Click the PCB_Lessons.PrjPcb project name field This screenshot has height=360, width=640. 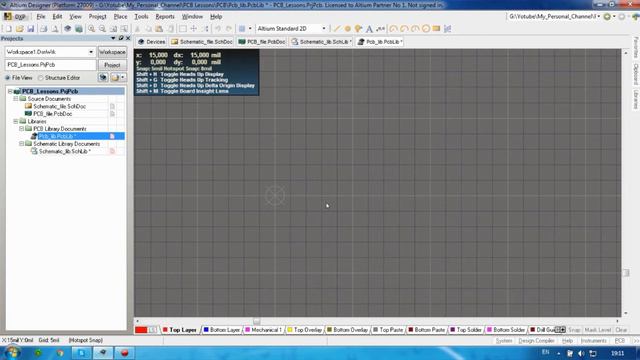point(51,65)
